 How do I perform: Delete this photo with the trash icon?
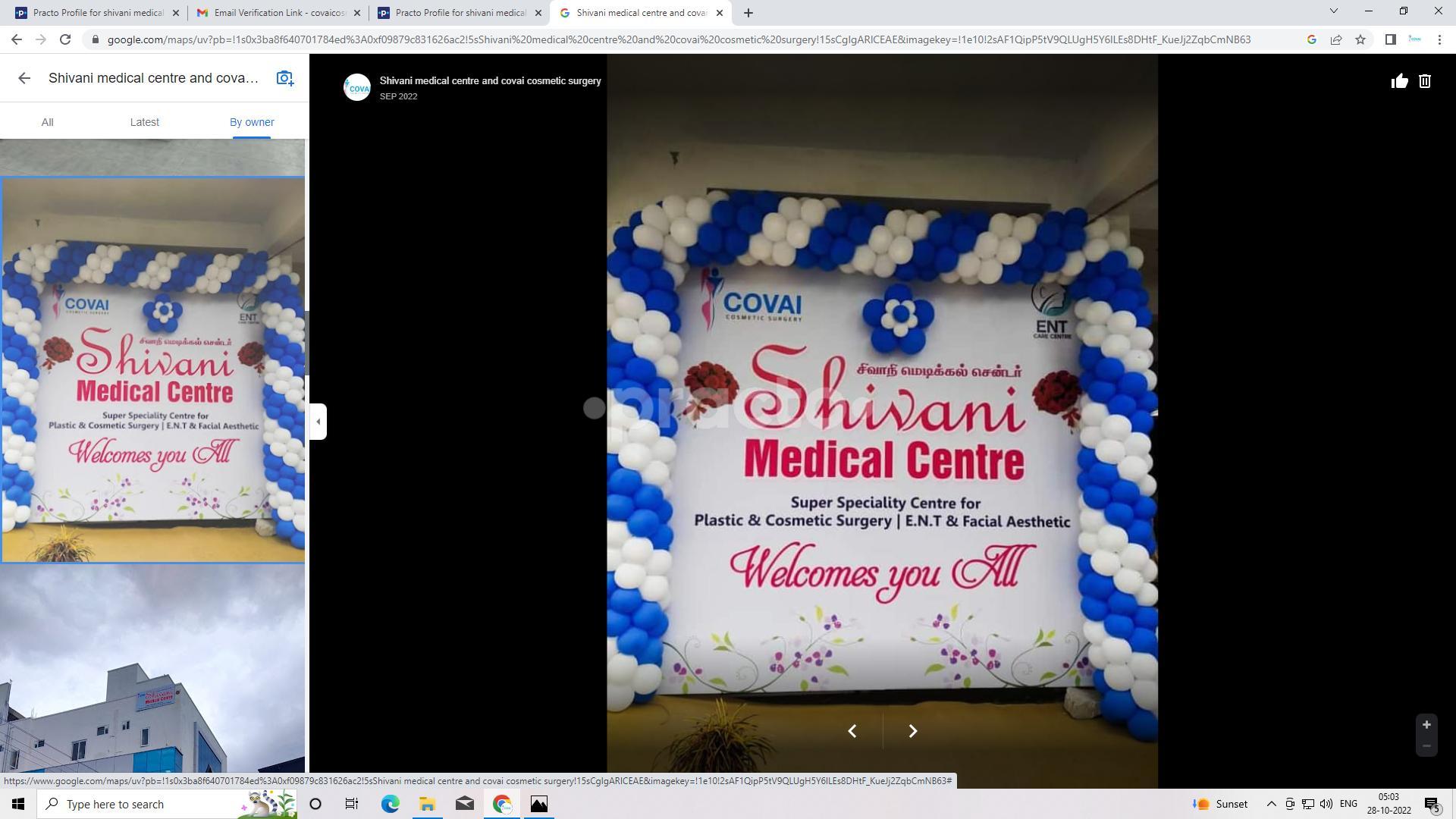click(x=1425, y=81)
